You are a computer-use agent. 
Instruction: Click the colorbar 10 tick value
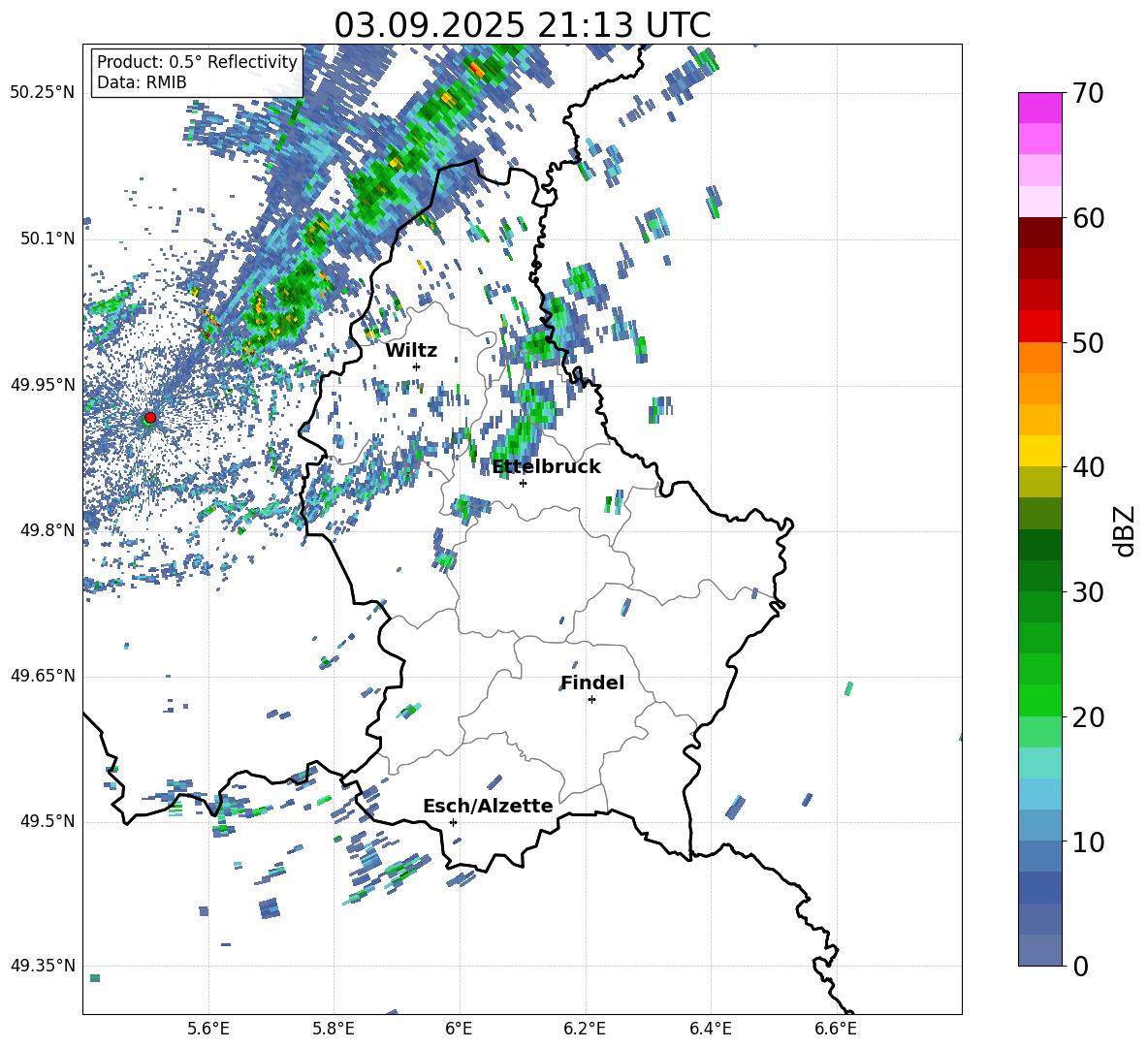coord(1088,842)
